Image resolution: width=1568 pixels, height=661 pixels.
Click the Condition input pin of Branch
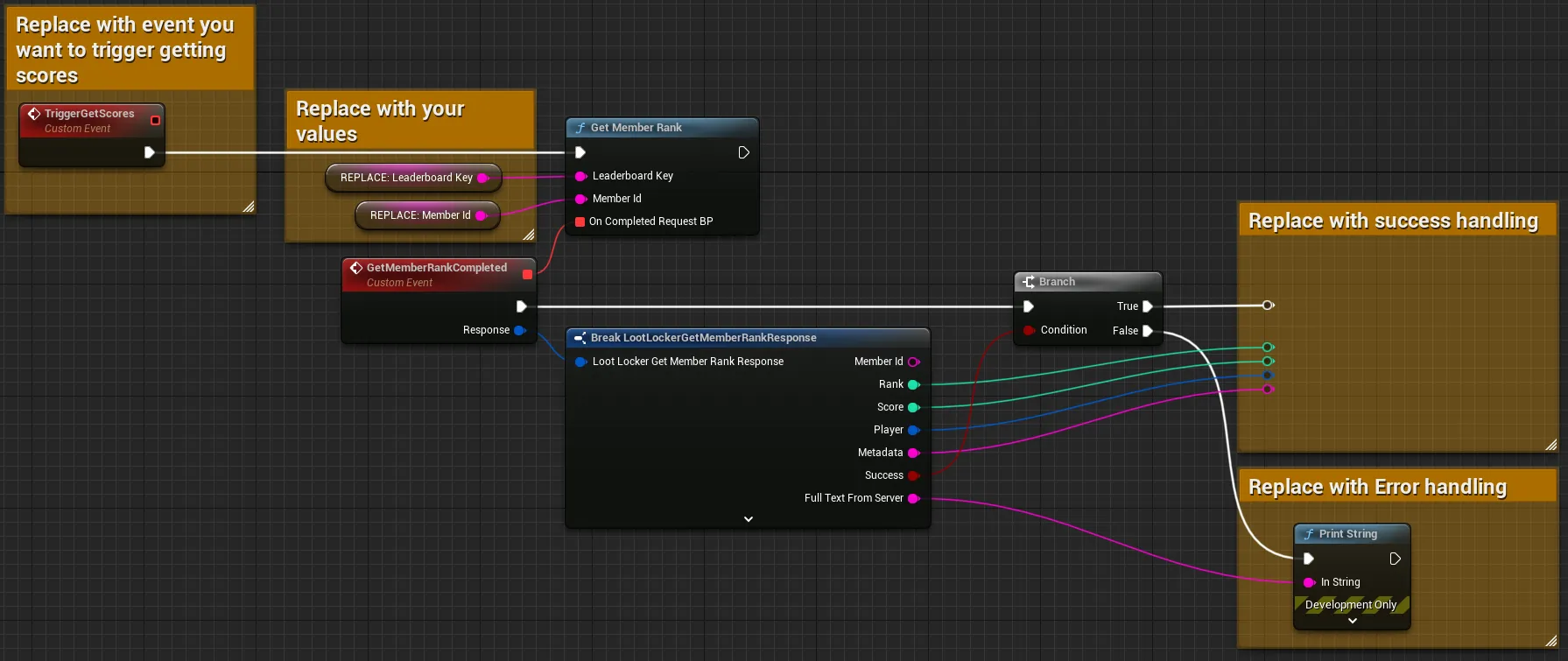[1029, 330]
